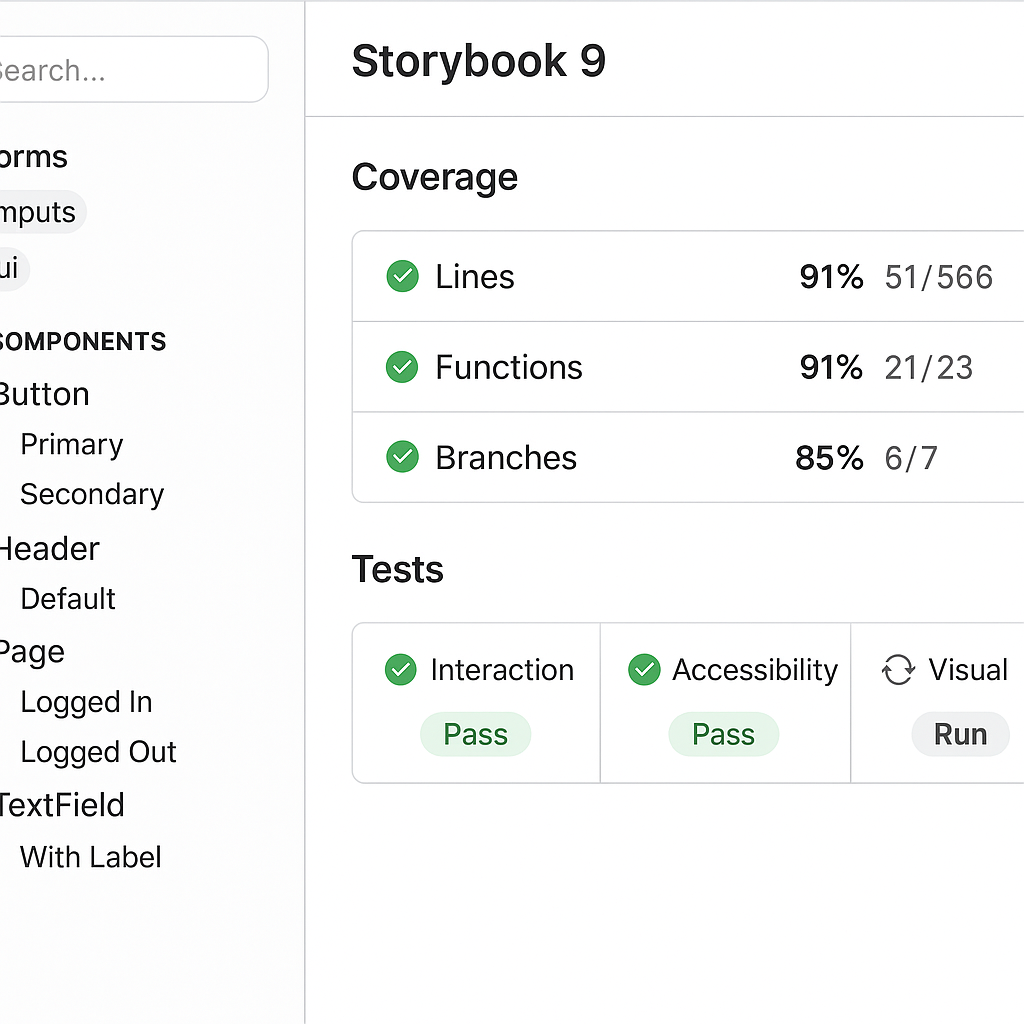The image size is (1024, 1024).
Task: Run the Visual tests
Action: pyautogui.click(x=960, y=734)
